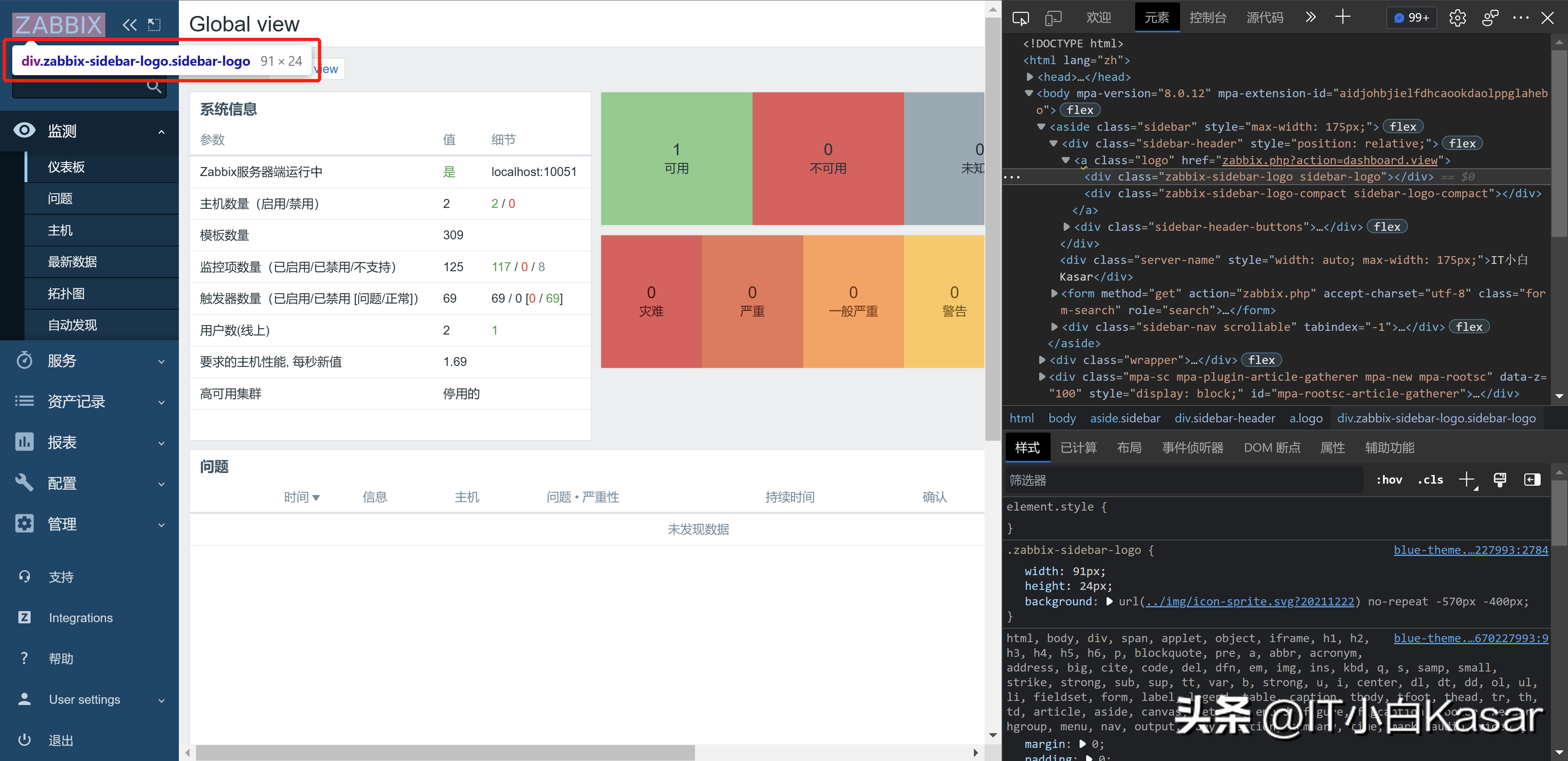Screen dimensions: 1568x761
Task: Open the 99+ issues badge
Action: click(x=1412, y=18)
